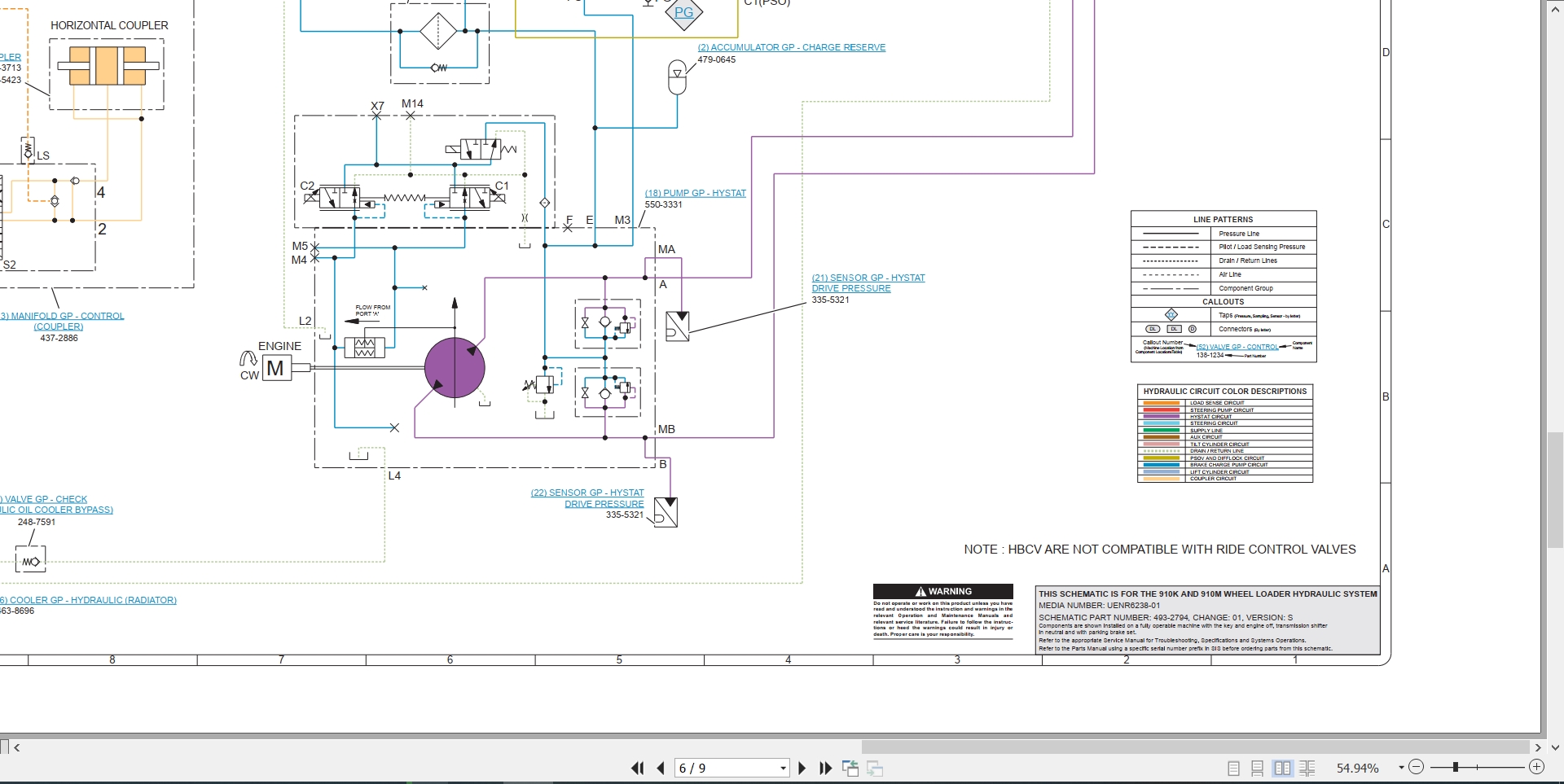Image resolution: width=1564 pixels, height=784 pixels.
Task: Click the LINE PATTERNS legend heading
Action: click(1224, 220)
